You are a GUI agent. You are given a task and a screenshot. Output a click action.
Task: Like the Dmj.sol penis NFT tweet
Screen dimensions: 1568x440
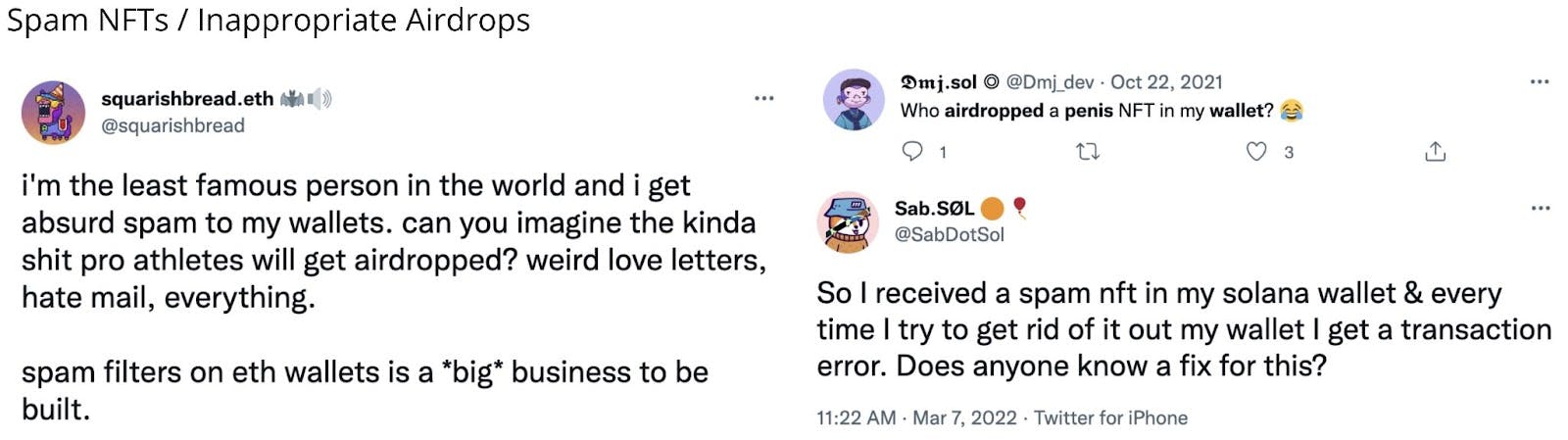1256,151
